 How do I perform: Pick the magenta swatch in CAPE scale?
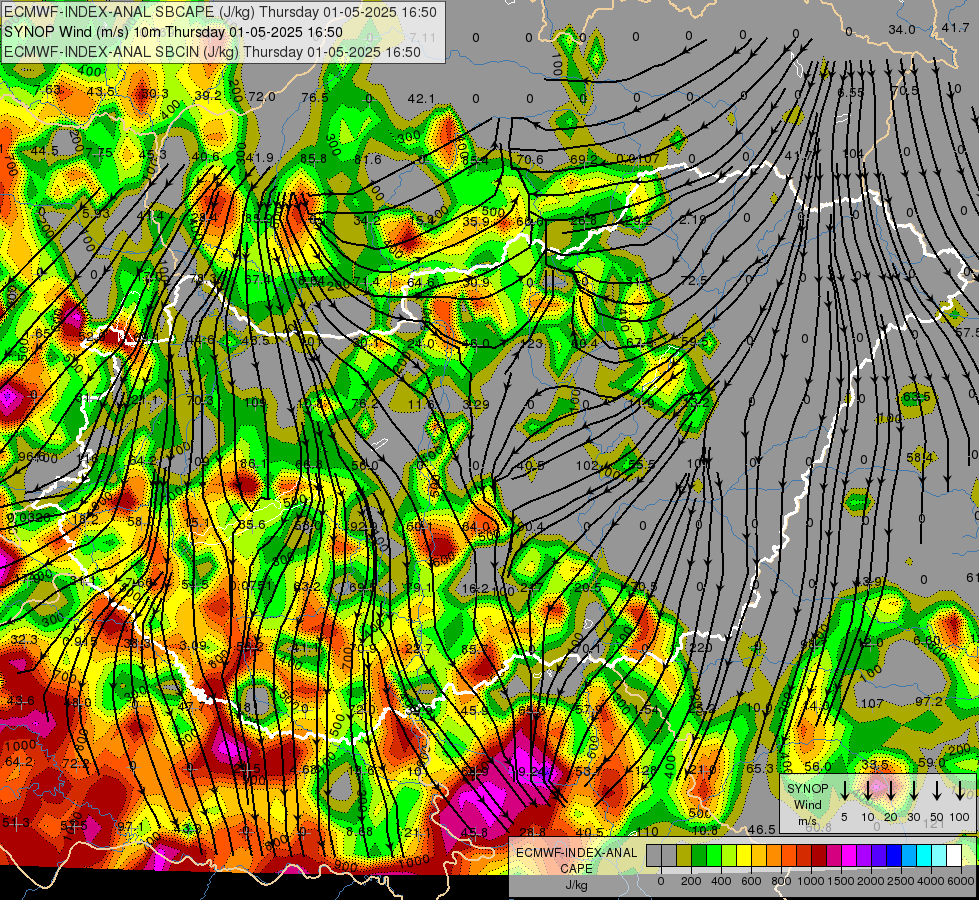pyautogui.click(x=849, y=855)
